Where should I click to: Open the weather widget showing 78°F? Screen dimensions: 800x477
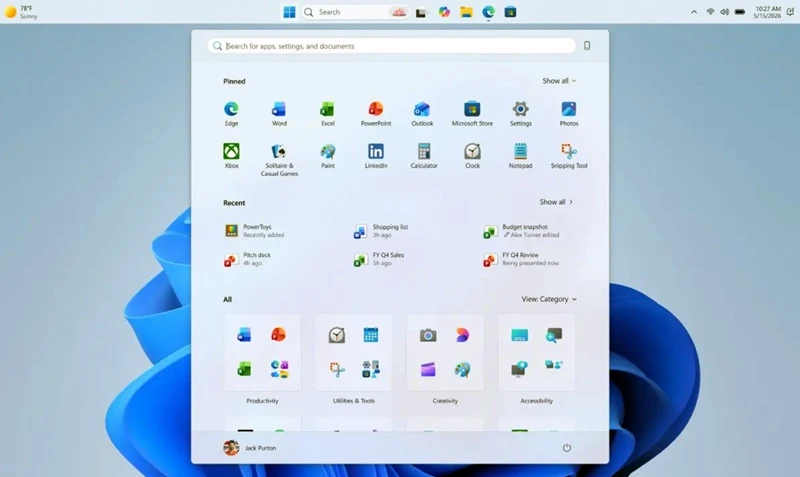pos(21,12)
